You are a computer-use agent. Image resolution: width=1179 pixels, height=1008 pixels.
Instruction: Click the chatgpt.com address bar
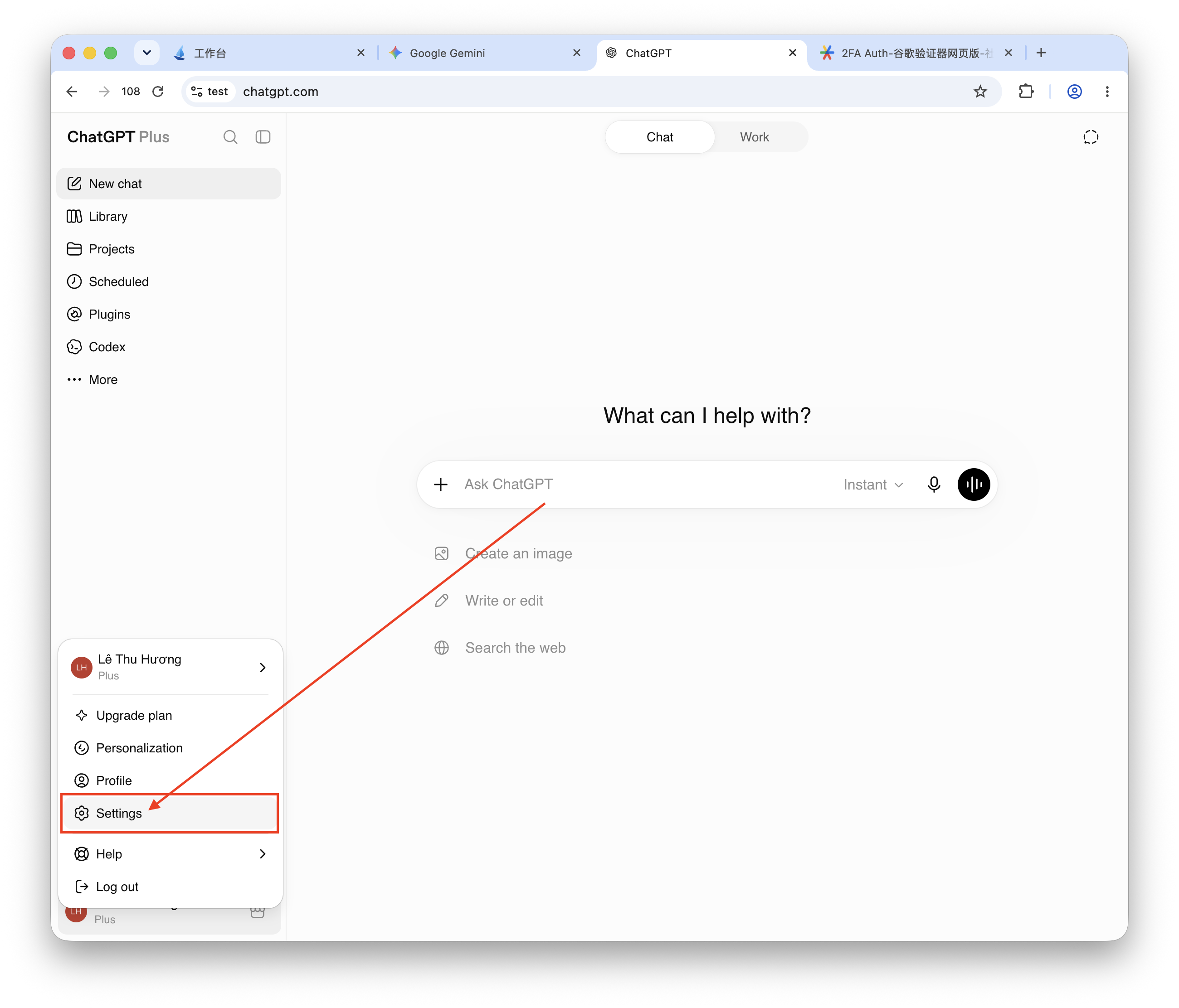592,92
